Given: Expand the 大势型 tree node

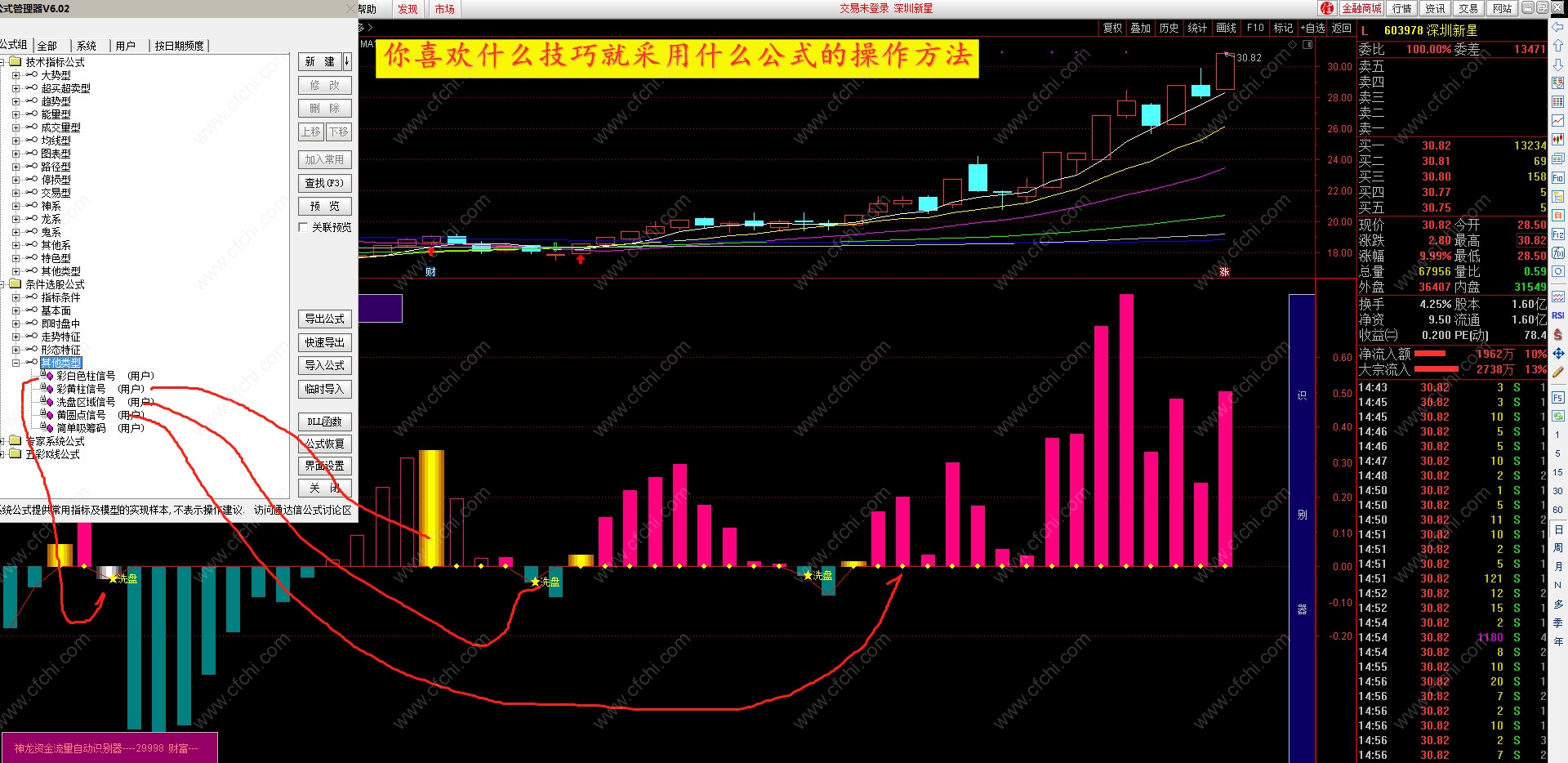Looking at the screenshot, I should (x=16, y=75).
